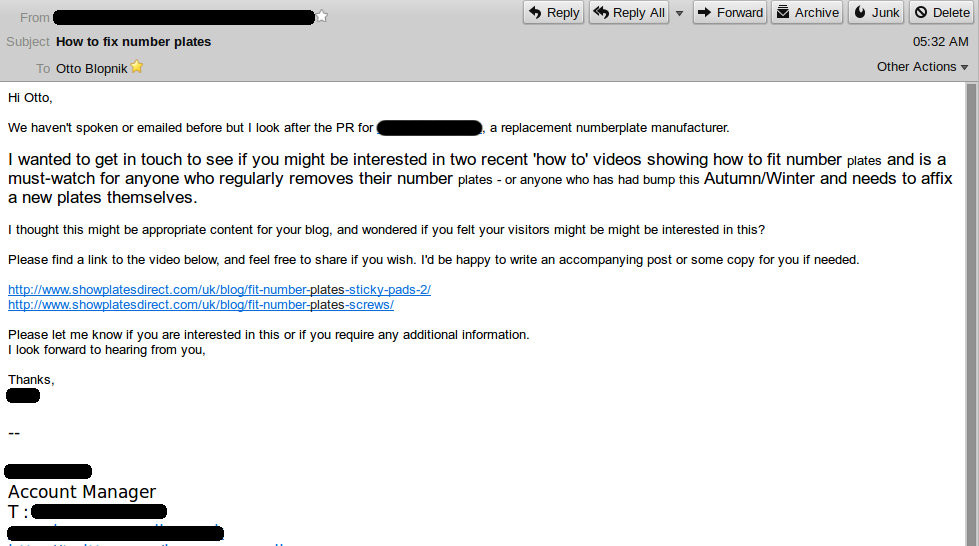979x546 pixels.
Task: Click the recipient name Otto Blopnik
Action: 92,68
